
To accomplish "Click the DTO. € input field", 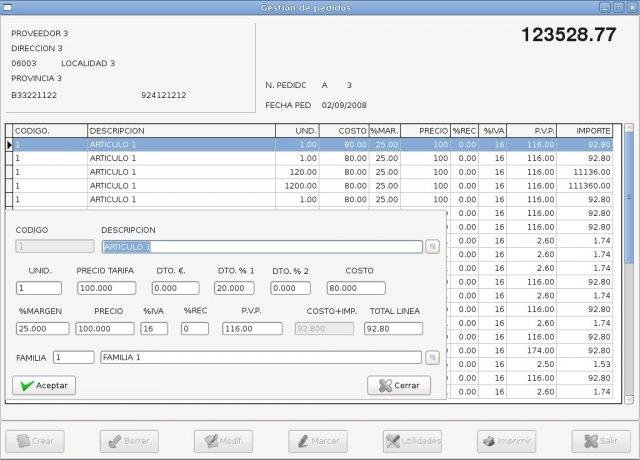I will (x=176, y=288).
